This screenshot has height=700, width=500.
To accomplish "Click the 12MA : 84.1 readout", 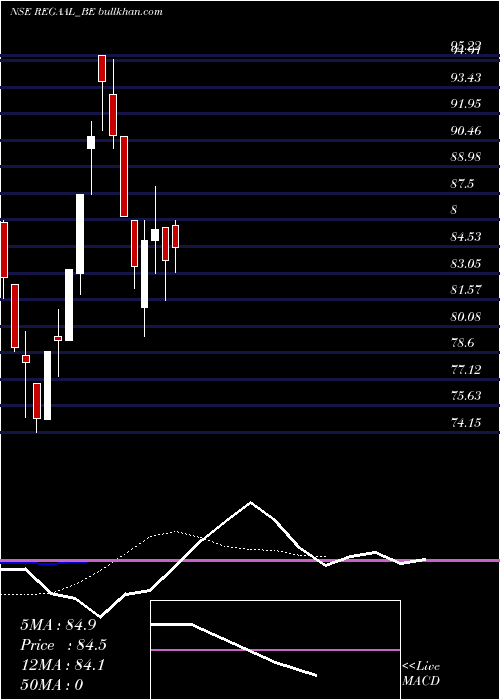I will (63, 665).
